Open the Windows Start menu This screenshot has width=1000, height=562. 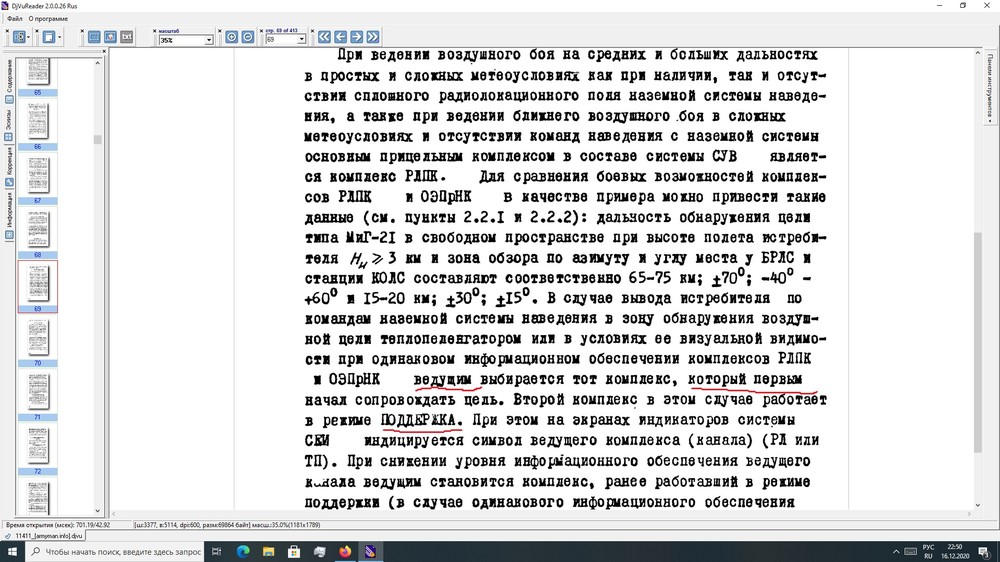point(12,552)
